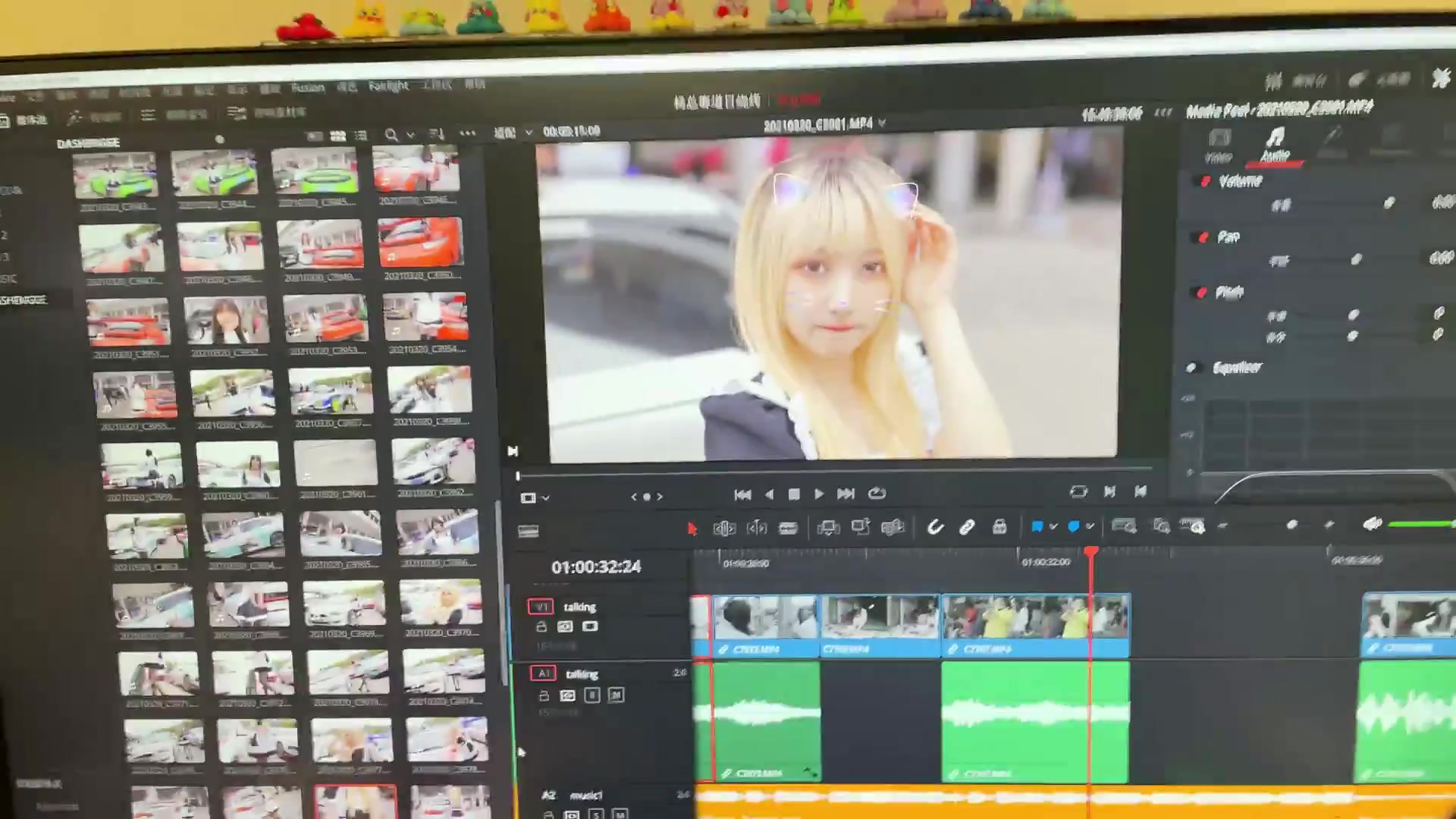Click the timeline view options icon at the toolbar's left end
Screen dimensions: 1456x819
point(528,532)
